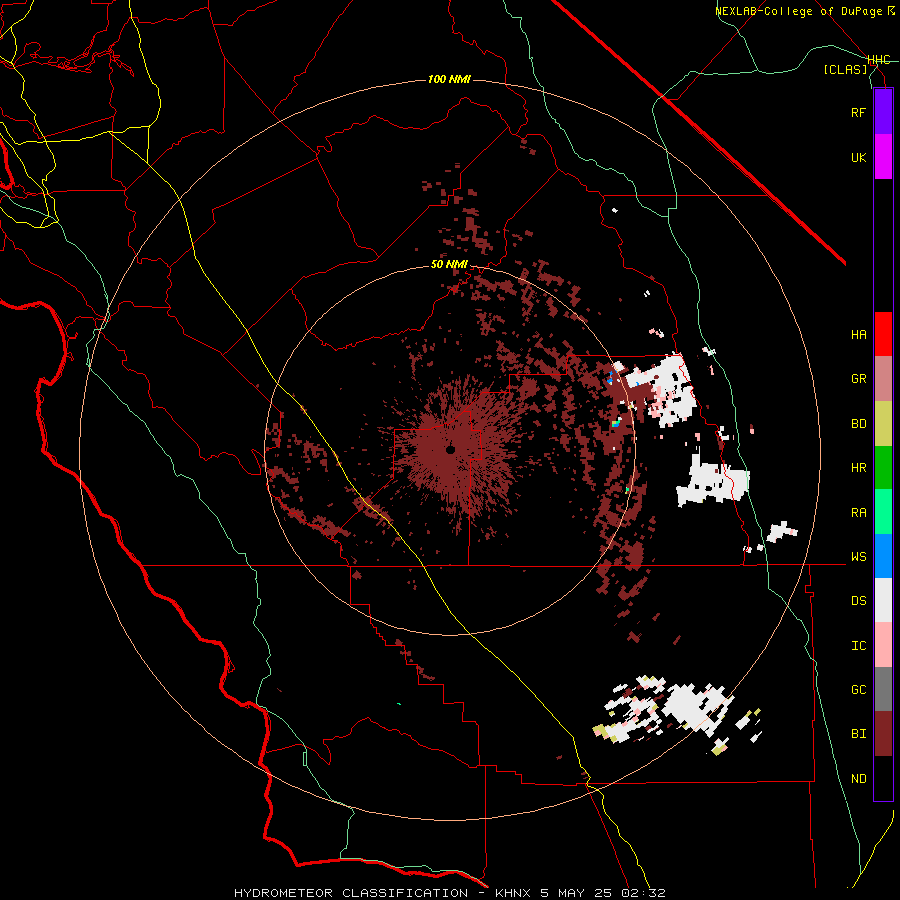Image resolution: width=900 pixels, height=900 pixels.
Task: Click the DS white legend swatch
Action: (883, 600)
